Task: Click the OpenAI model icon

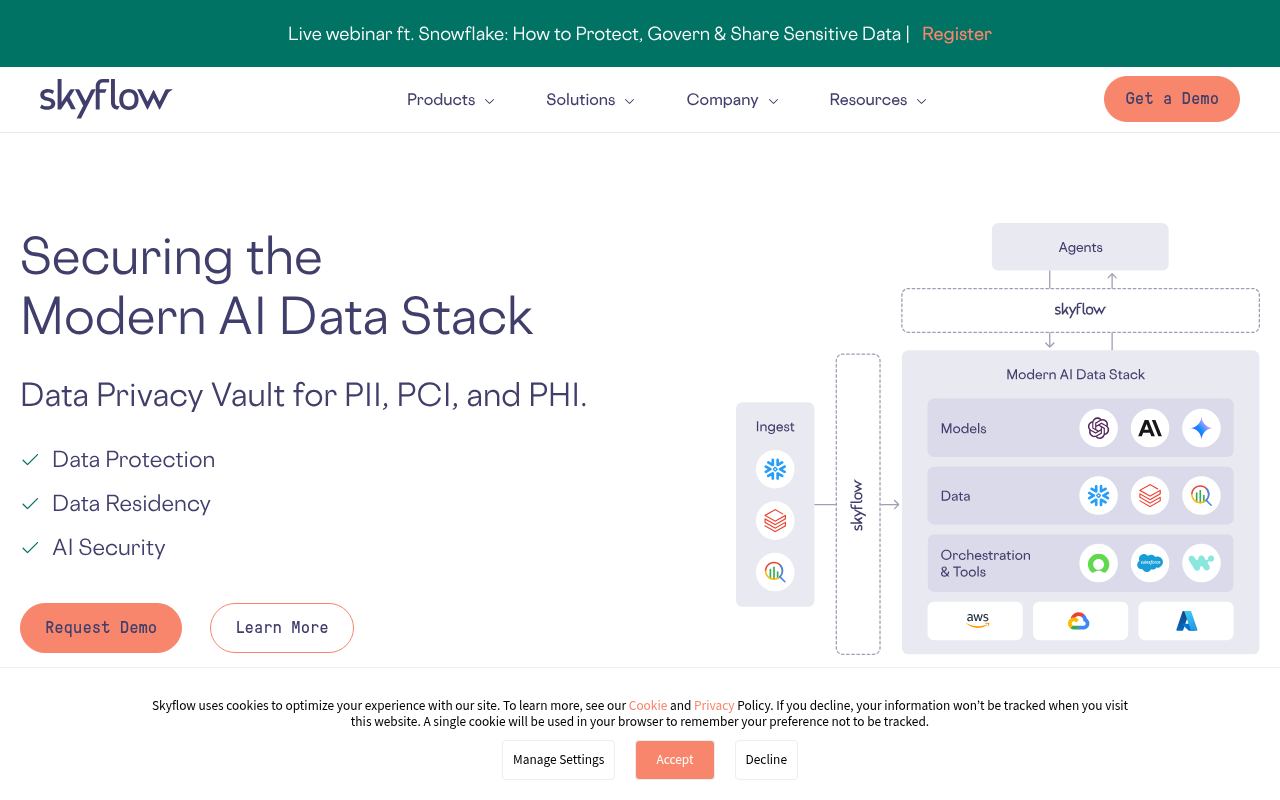Action: [x=1098, y=428]
